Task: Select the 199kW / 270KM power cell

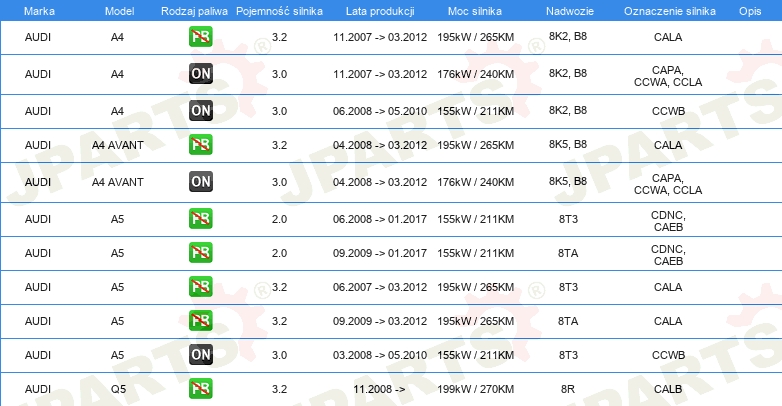Action: tap(475, 389)
